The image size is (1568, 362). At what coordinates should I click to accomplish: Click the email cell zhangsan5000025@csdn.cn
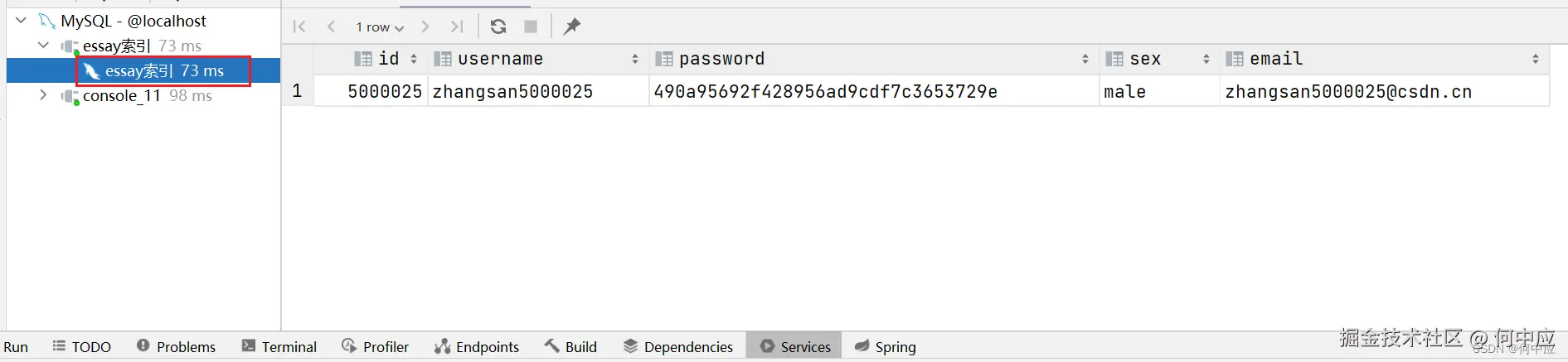pyautogui.click(x=1348, y=92)
